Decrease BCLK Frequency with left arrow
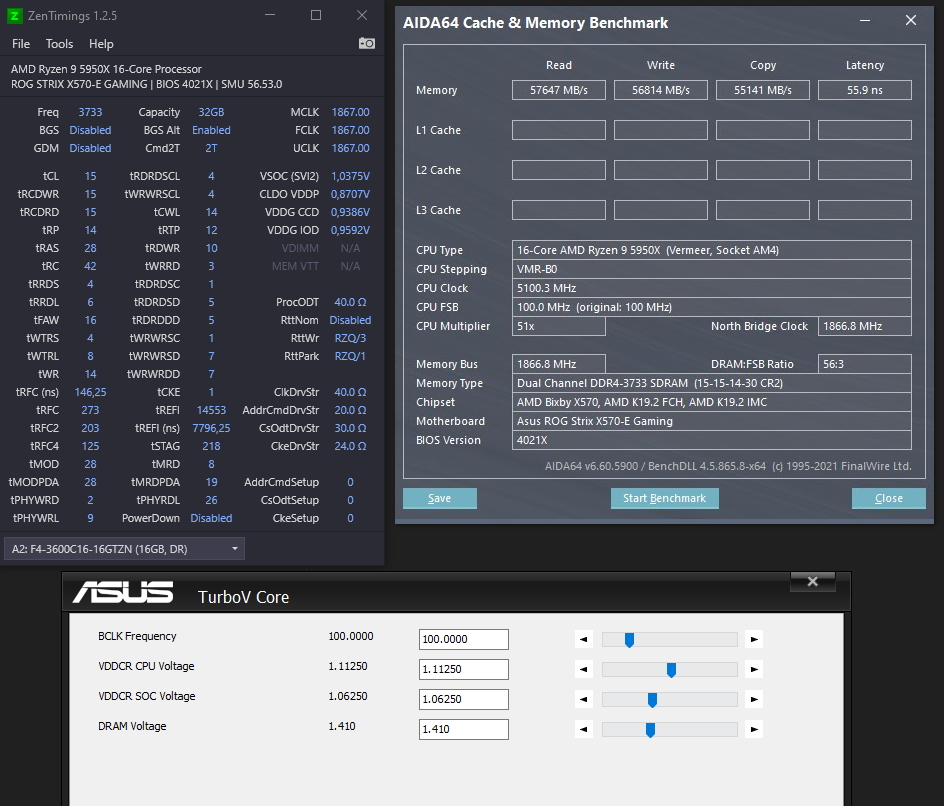The height and width of the screenshot is (806, 944). click(x=583, y=639)
